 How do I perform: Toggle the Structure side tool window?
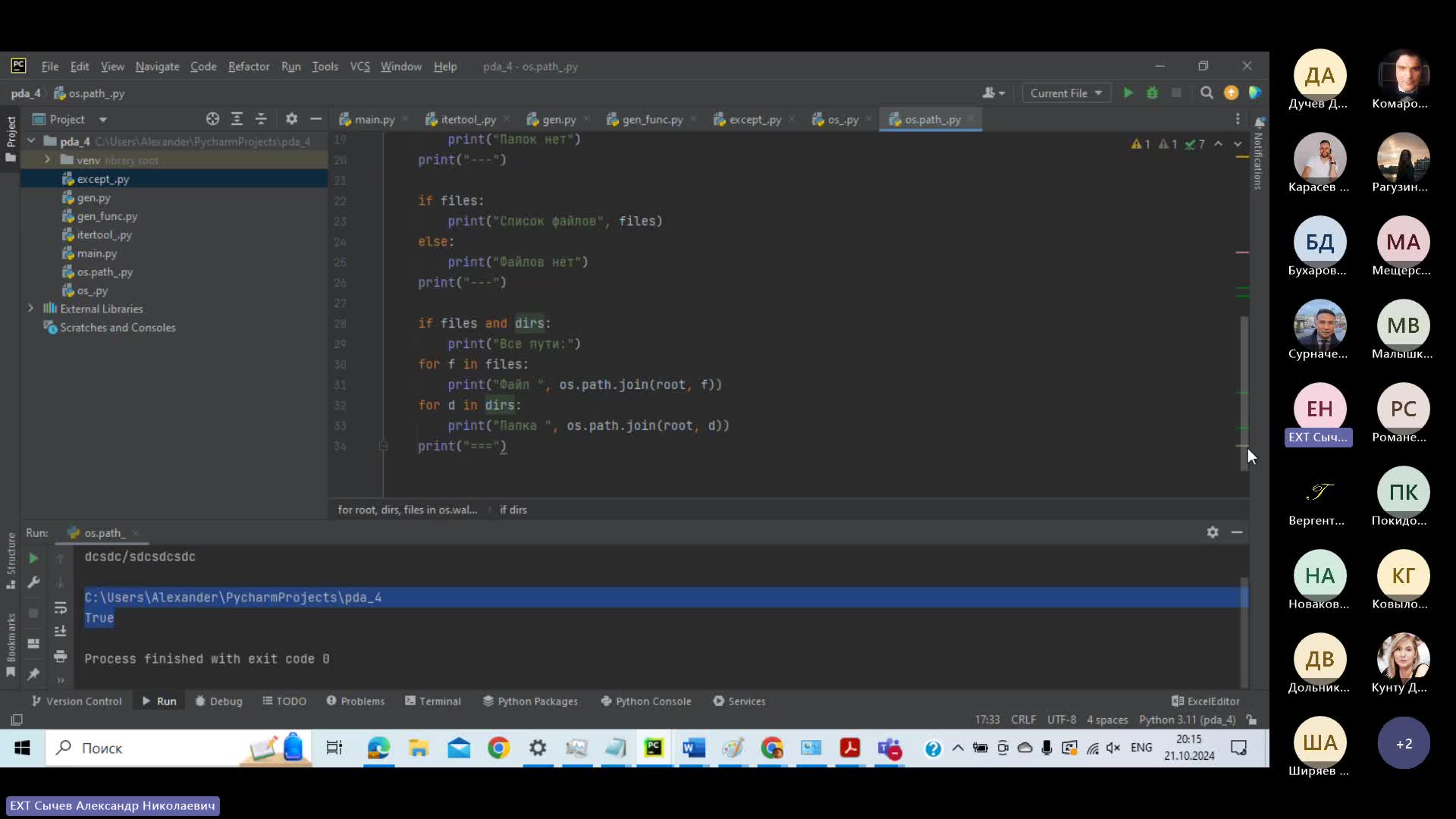[x=11, y=560]
